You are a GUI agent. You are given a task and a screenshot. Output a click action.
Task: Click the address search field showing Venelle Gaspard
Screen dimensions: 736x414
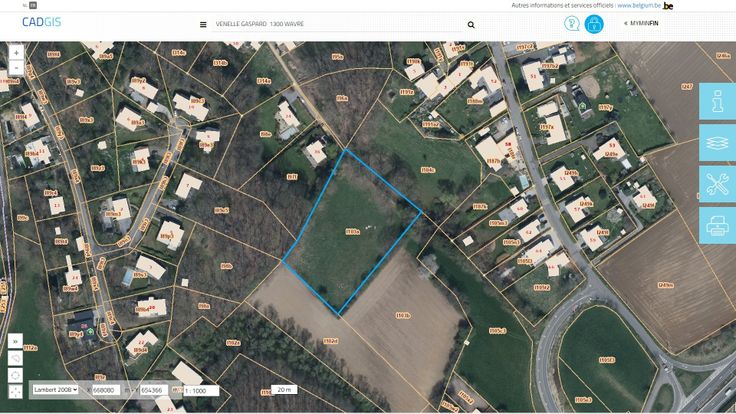pyautogui.click(x=336, y=24)
